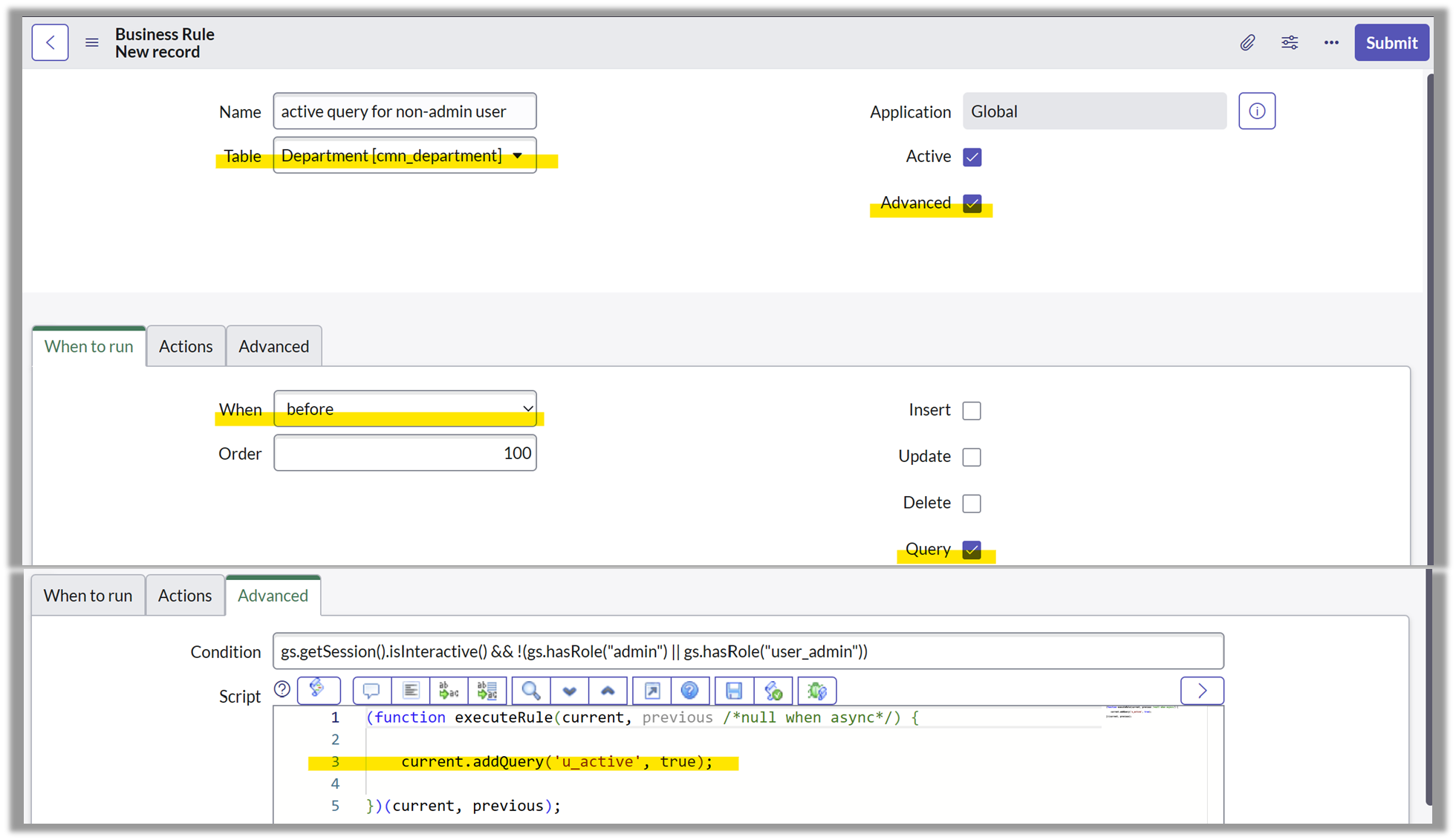Switch to the lower Actions tab

pyautogui.click(x=185, y=596)
